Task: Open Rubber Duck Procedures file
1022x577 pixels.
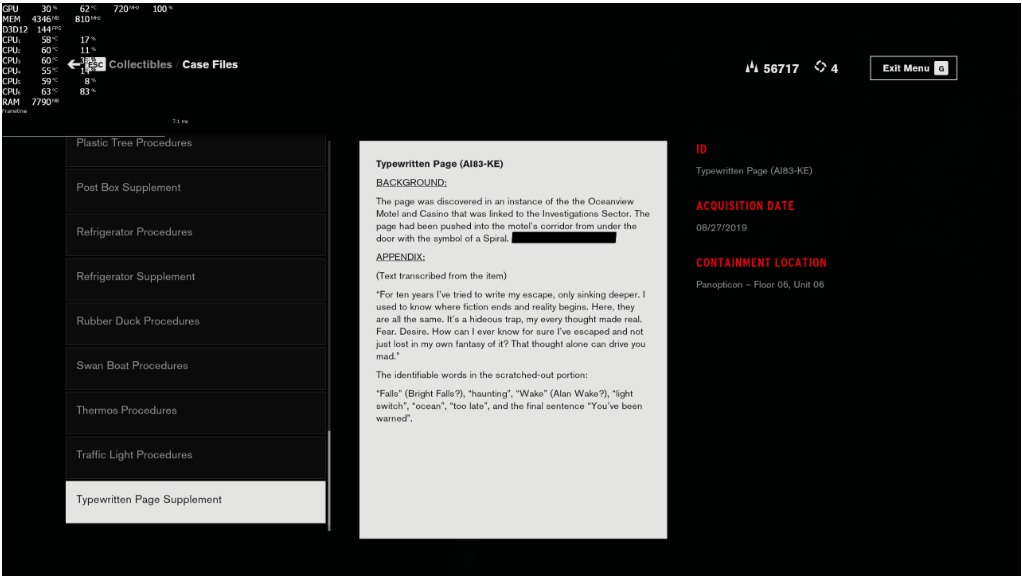Action: tap(196, 321)
